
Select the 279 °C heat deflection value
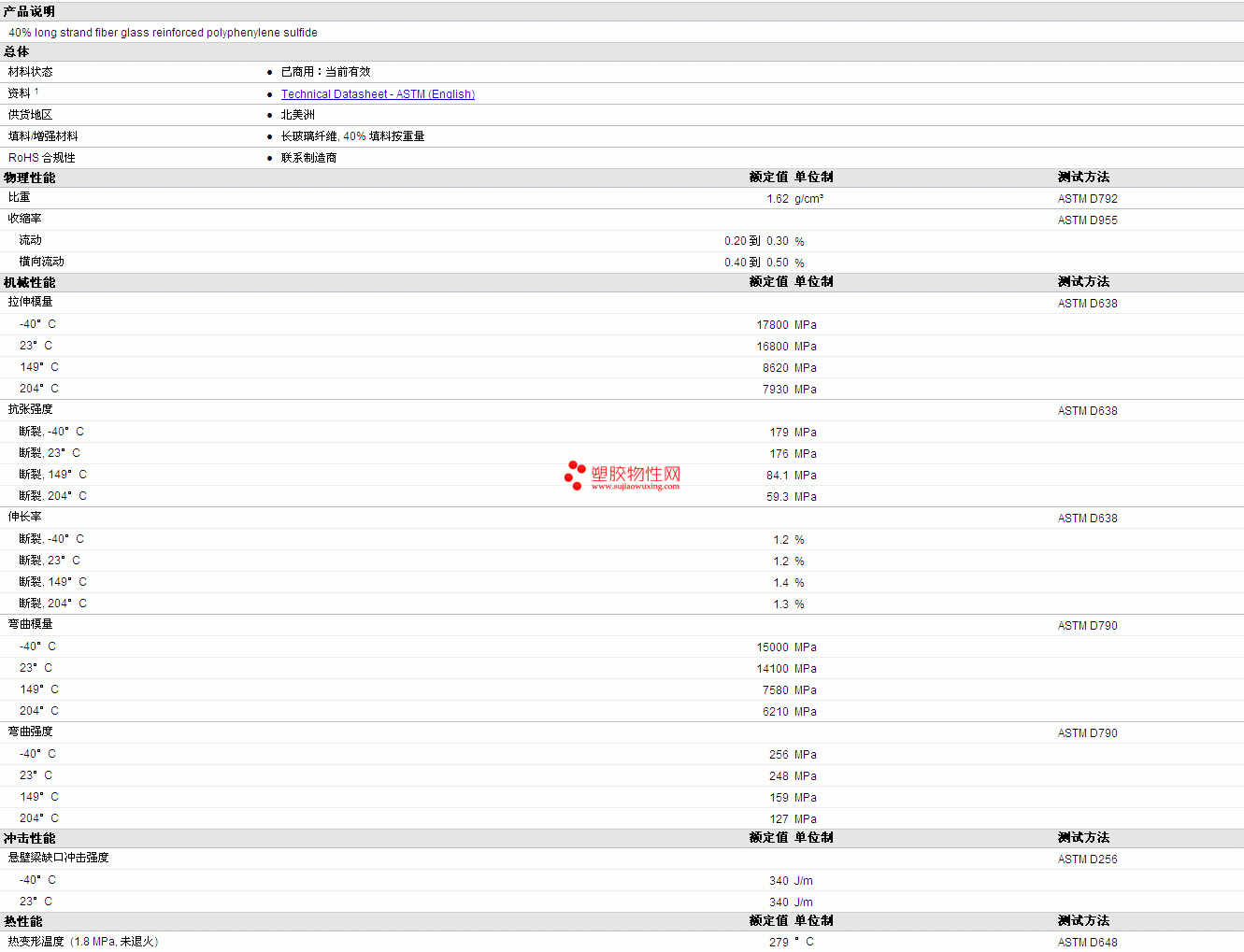[791, 943]
